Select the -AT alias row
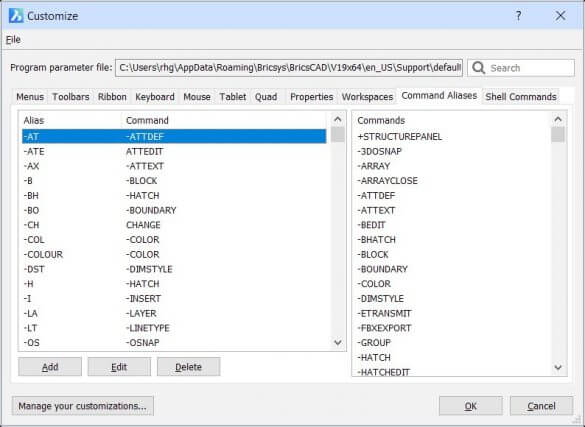The image size is (585, 427). [x=174, y=136]
